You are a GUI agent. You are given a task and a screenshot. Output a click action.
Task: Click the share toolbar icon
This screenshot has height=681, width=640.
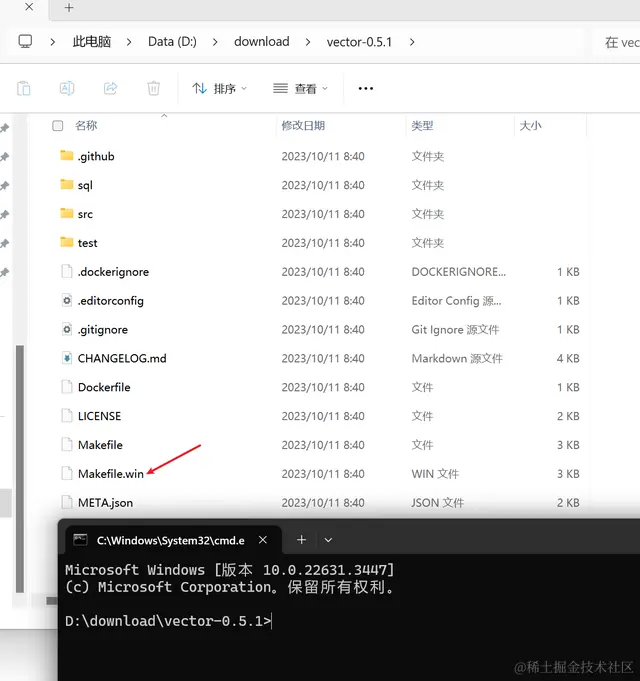(110, 88)
